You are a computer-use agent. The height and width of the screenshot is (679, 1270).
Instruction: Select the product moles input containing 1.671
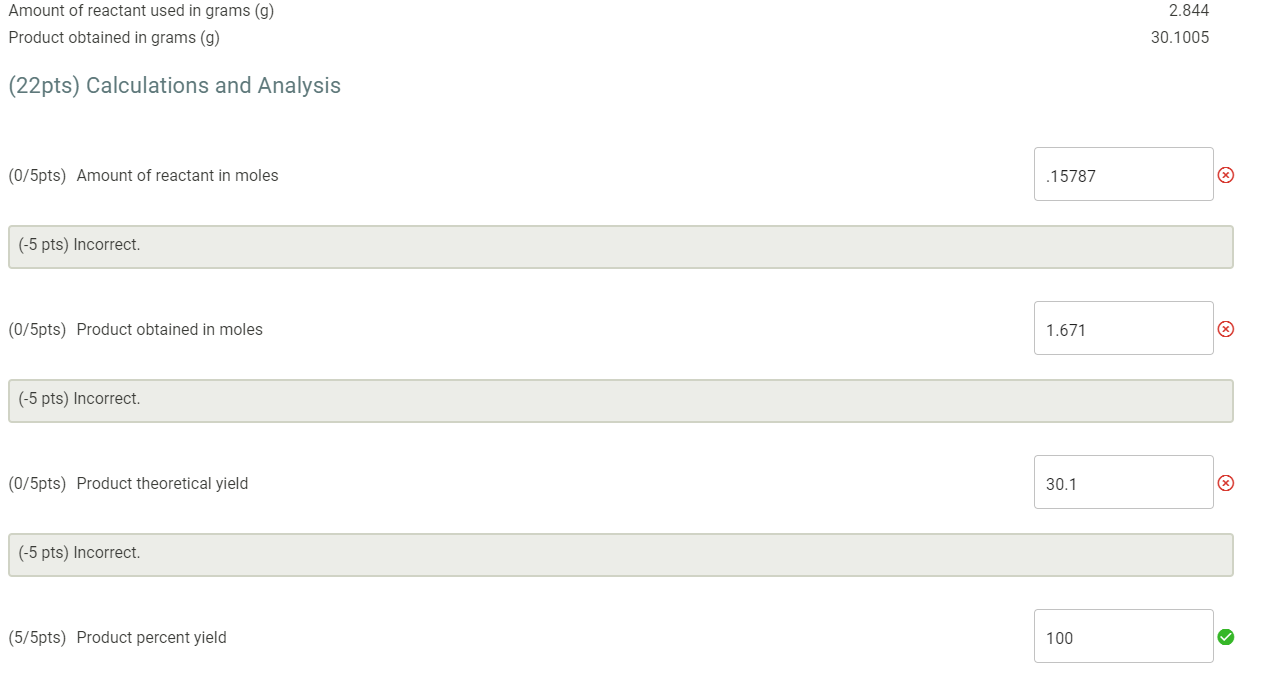(x=1123, y=328)
